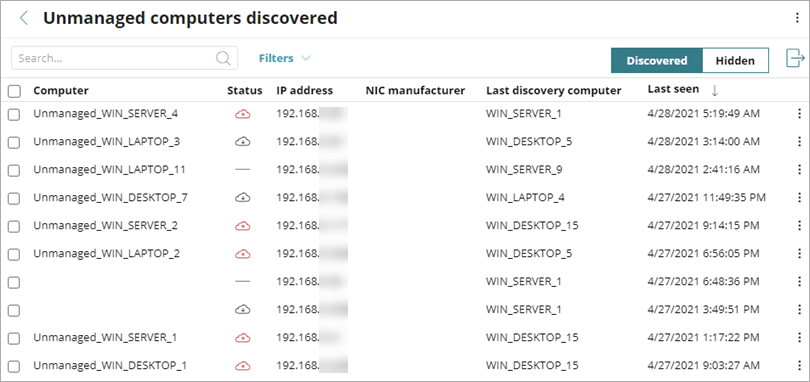Select the Unmanaged_WIN_SERVER_4 computer name
The height and width of the screenshot is (382, 810).
[106, 113]
